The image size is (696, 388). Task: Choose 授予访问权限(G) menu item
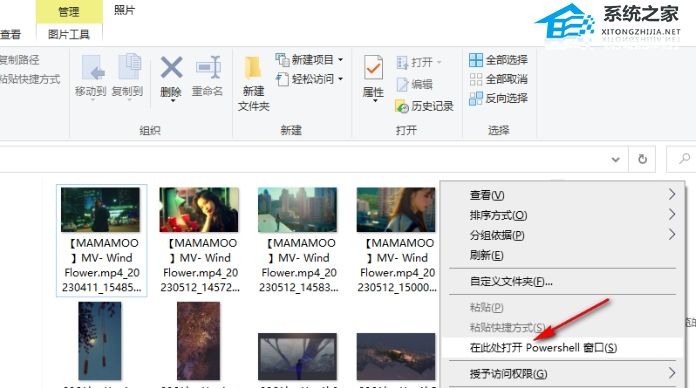[562, 374]
